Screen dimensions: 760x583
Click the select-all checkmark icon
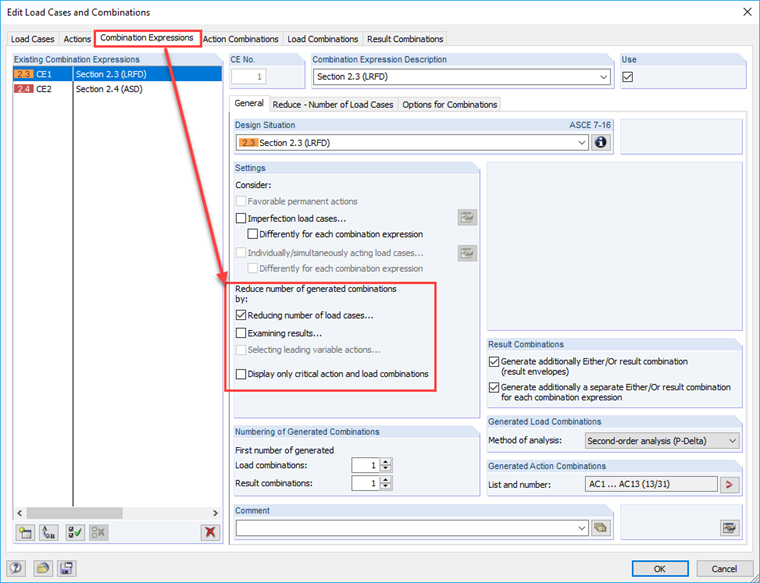[75, 533]
